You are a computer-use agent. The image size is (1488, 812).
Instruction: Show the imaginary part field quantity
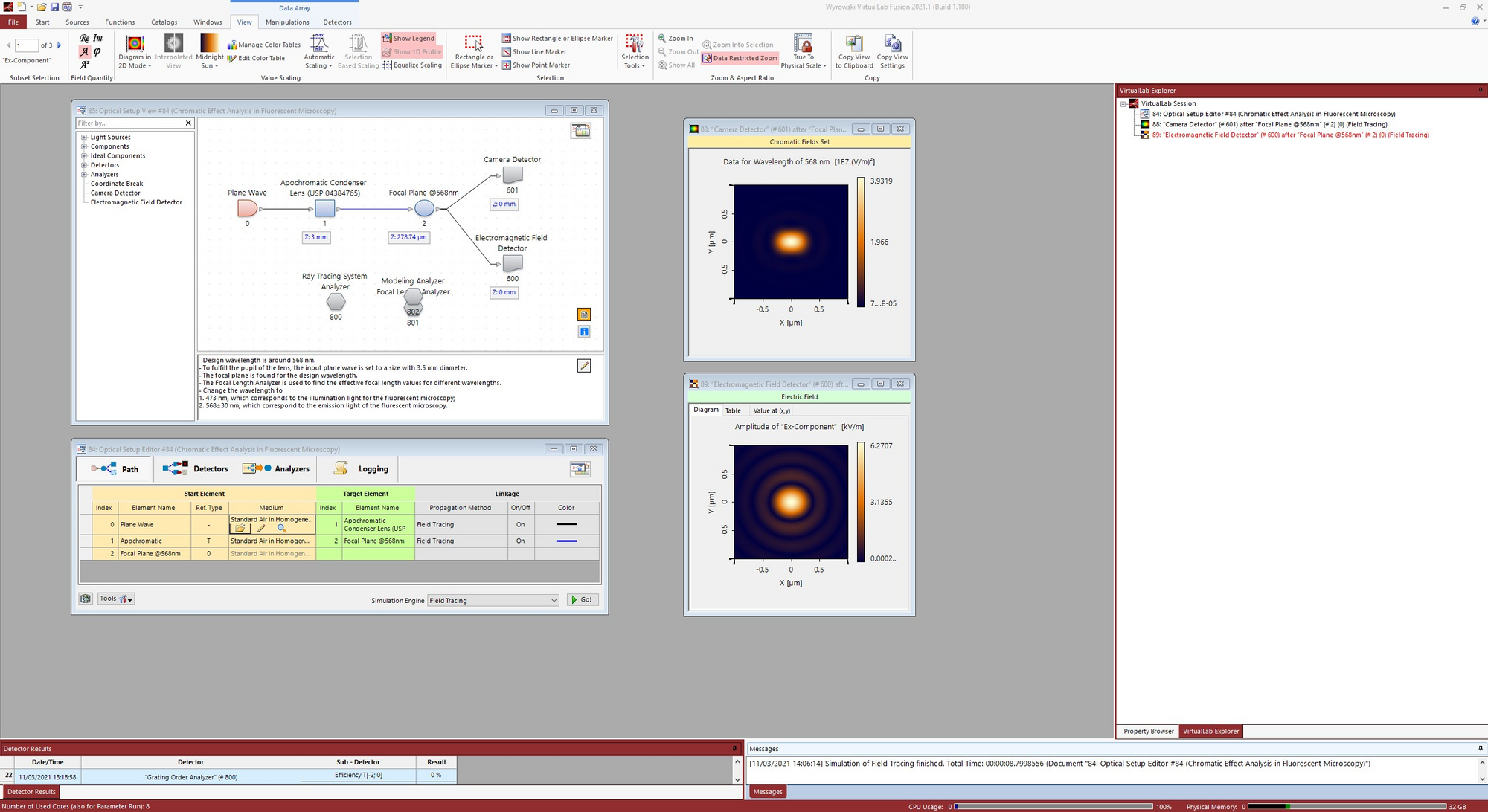pos(97,38)
